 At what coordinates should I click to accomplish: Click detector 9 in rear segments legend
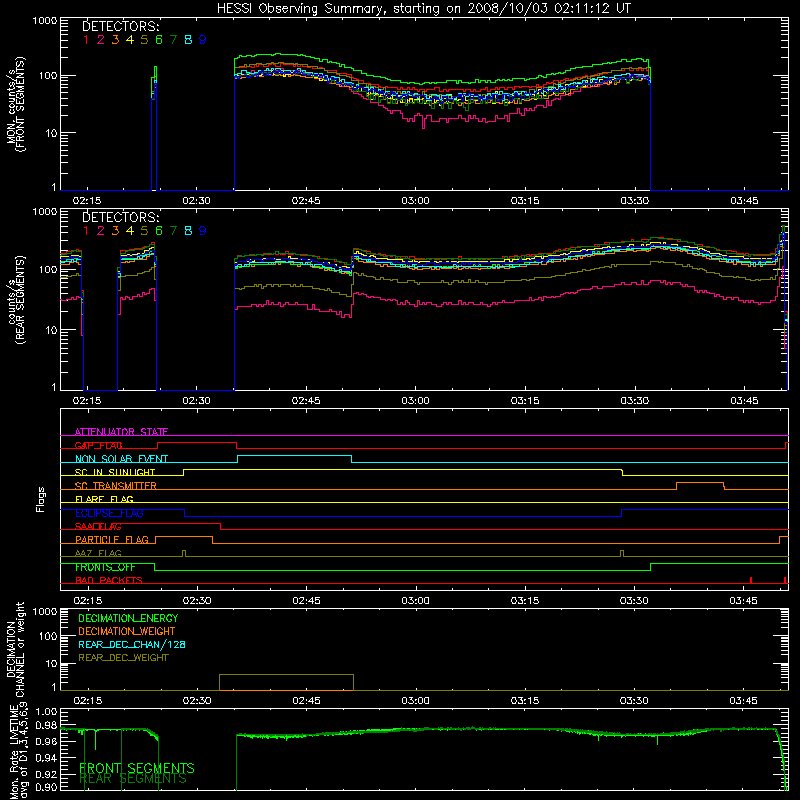(203, 231)
